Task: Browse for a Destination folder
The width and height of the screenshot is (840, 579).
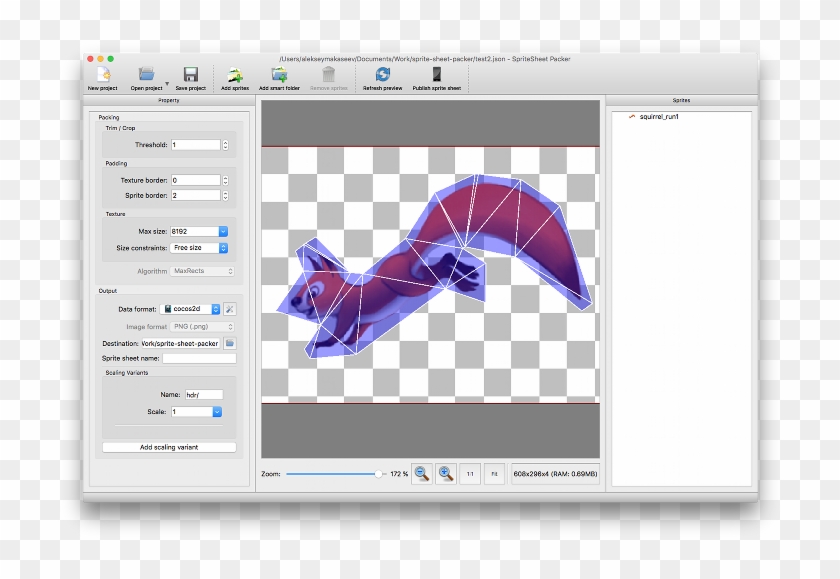Action: tap(229, 341)
